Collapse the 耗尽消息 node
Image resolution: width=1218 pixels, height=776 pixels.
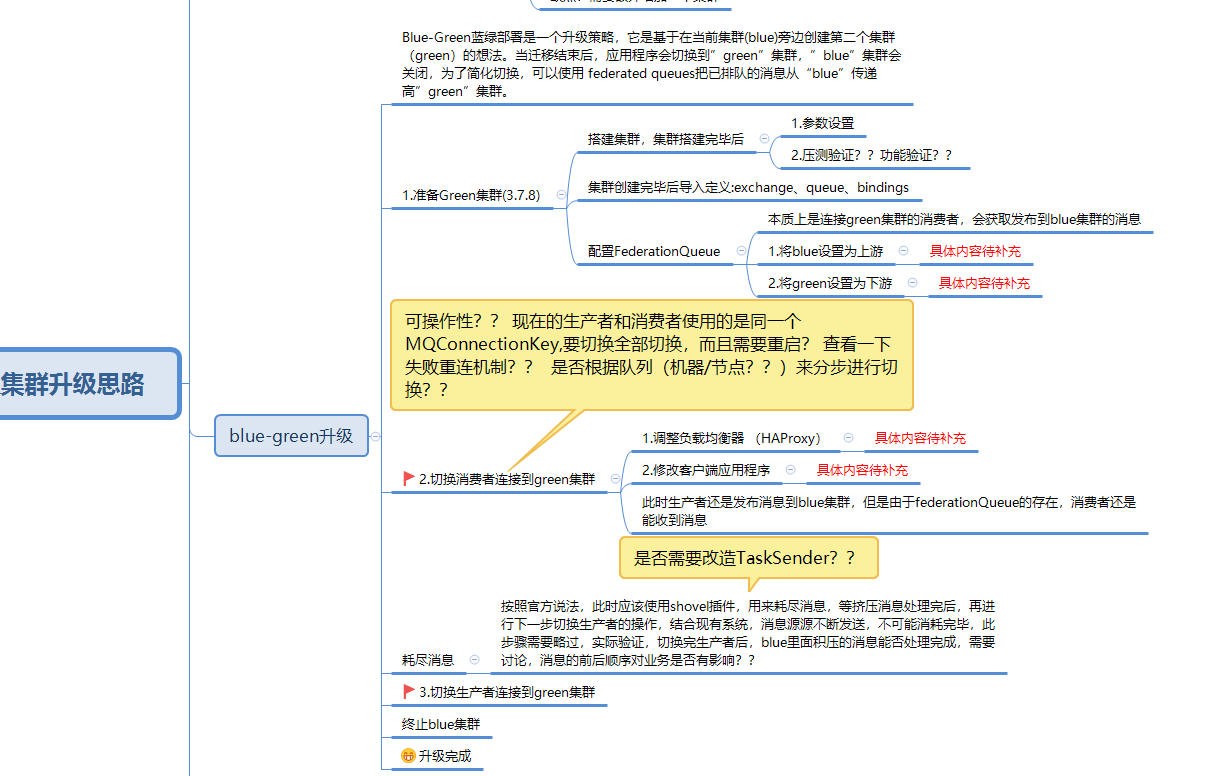[x=474, y=659]
